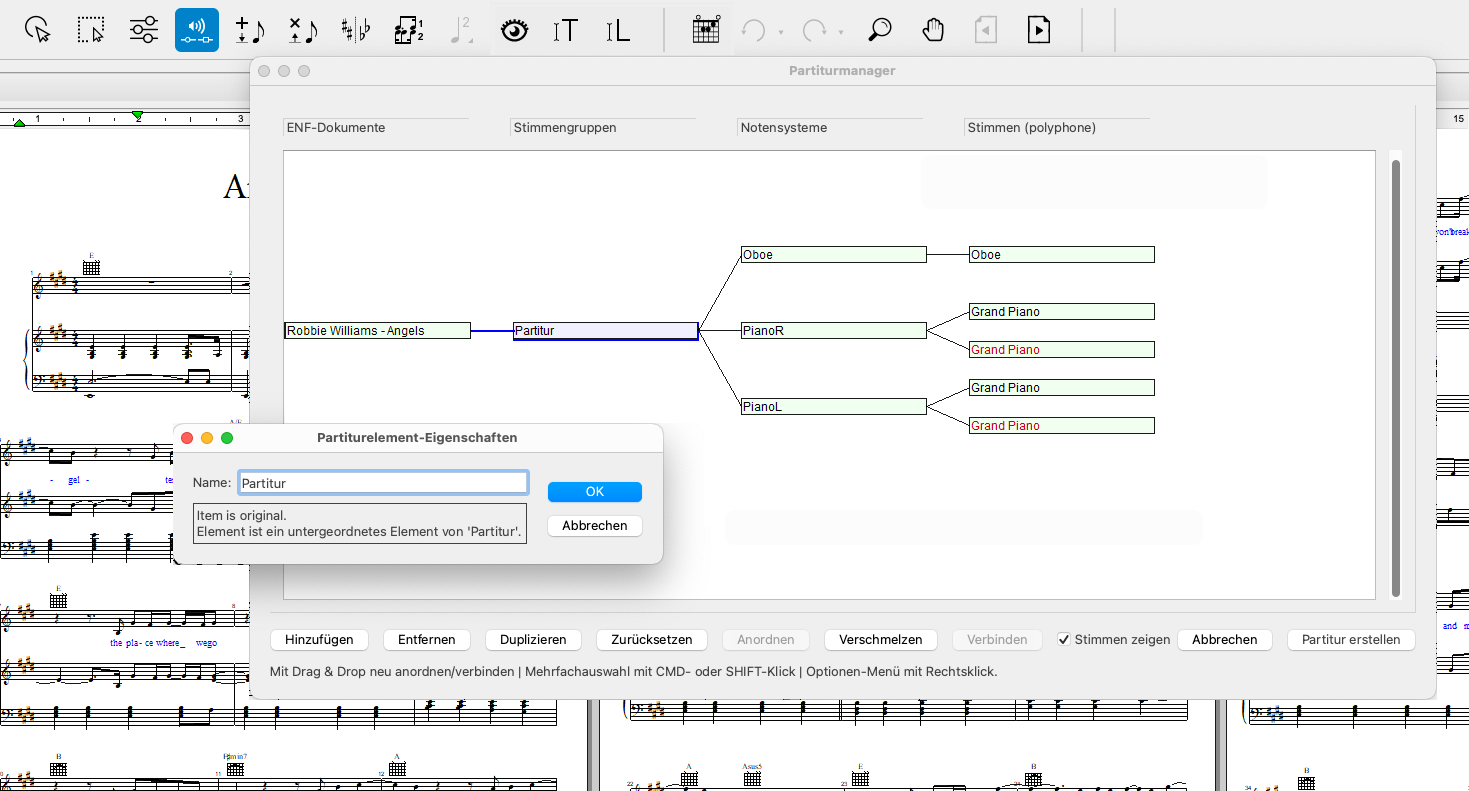Toggle the active playback sound button

coord(197,30)
